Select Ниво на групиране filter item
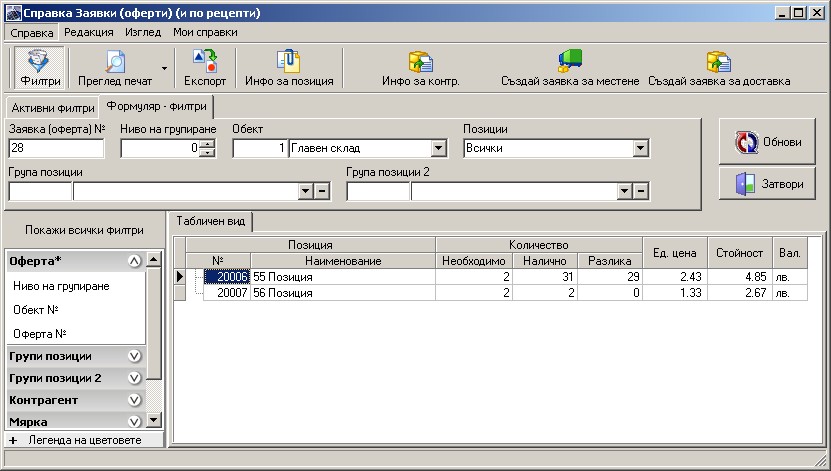831x471 pixels. pyautogui.click(x=61, y=286)
